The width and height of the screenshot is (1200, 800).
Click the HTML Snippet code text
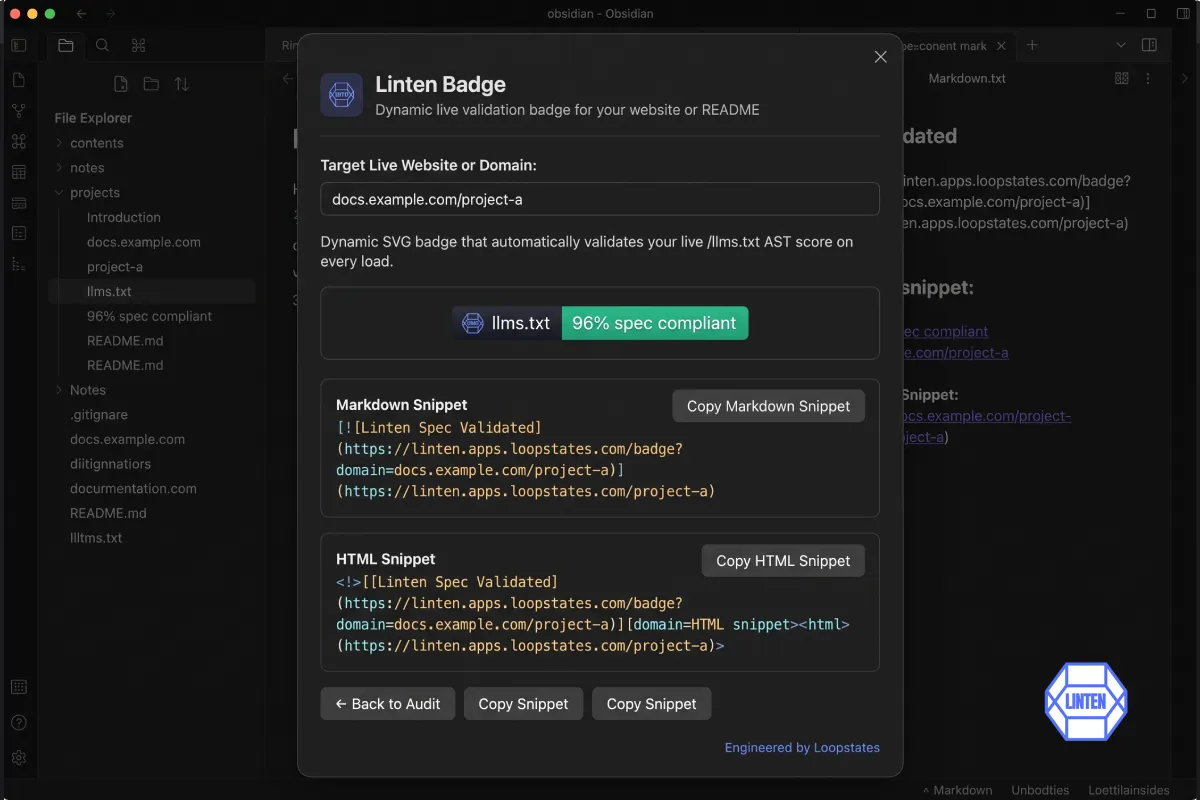(593, 614)
